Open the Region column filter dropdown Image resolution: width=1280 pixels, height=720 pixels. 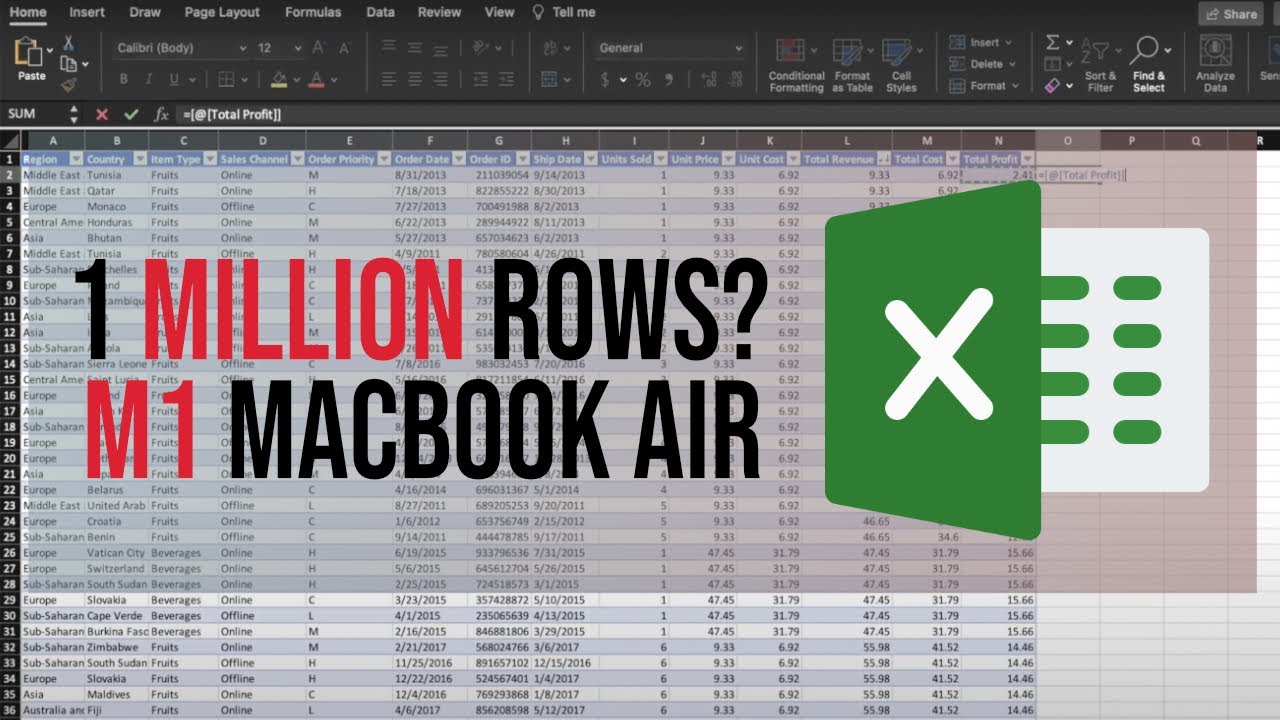click(x=77, y=159)
